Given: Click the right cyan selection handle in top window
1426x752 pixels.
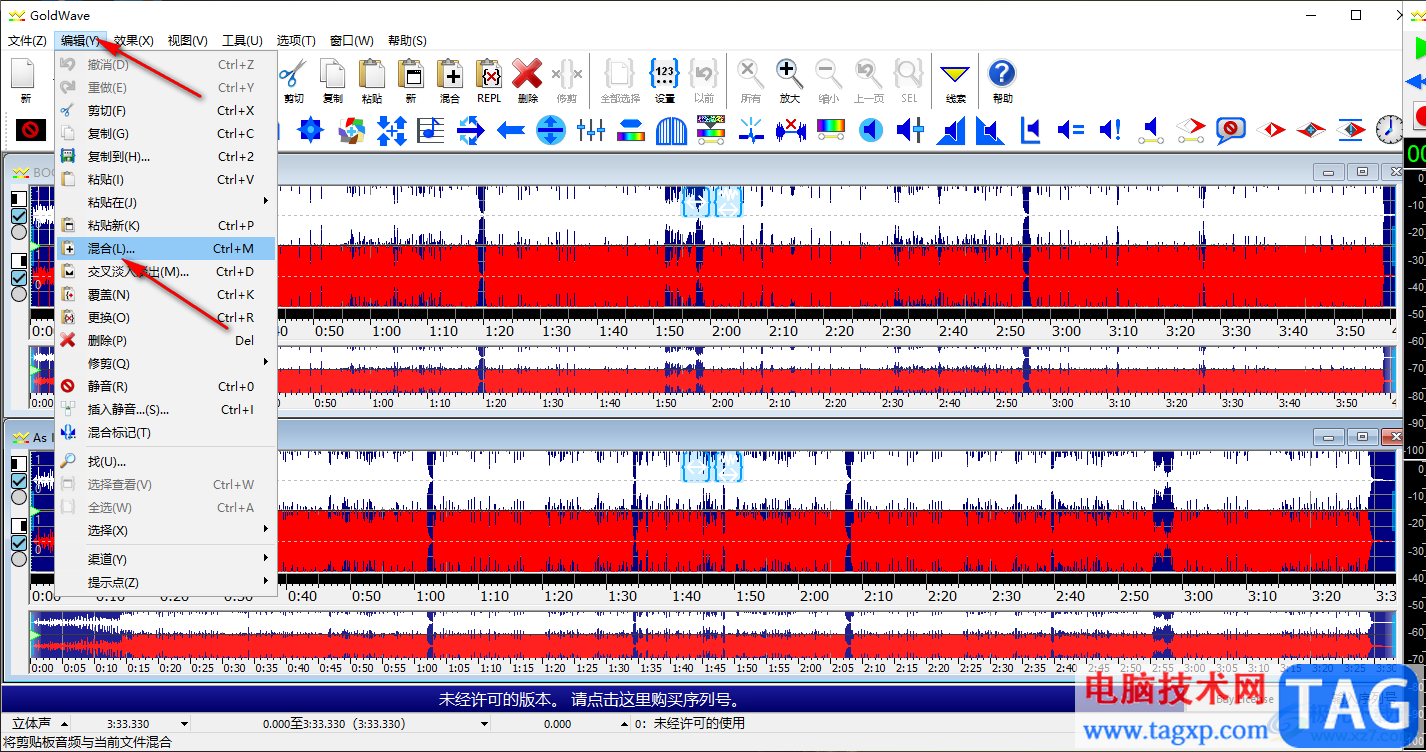Looking at the screenshot, I should [729, 202].
